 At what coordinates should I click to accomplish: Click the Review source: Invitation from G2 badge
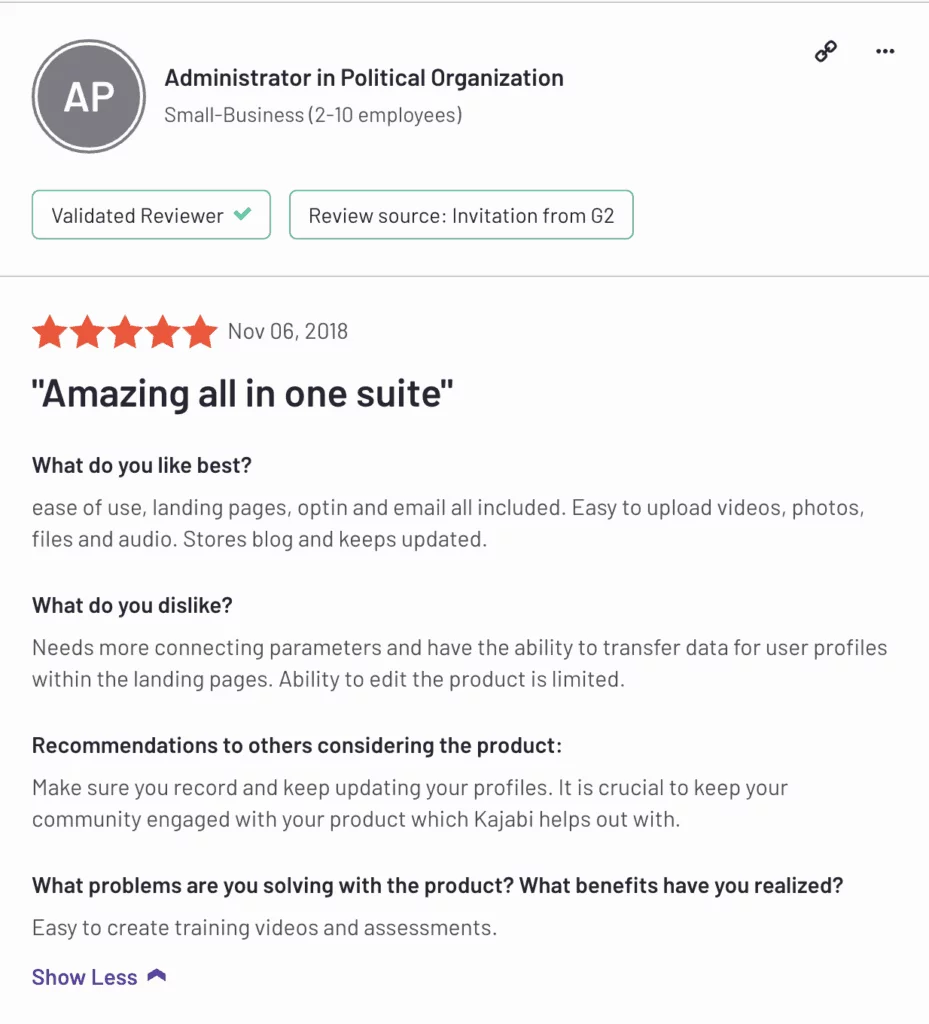(462, 215)
